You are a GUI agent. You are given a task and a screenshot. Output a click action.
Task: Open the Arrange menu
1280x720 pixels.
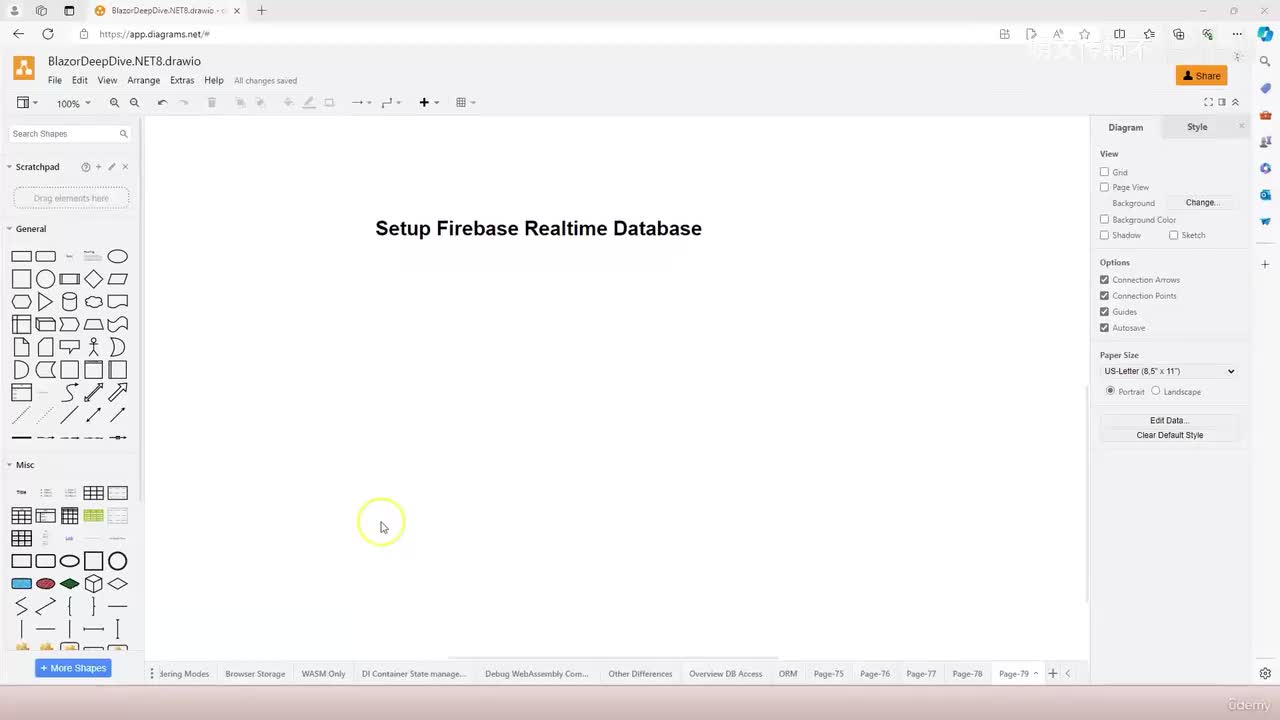[143, 80]
